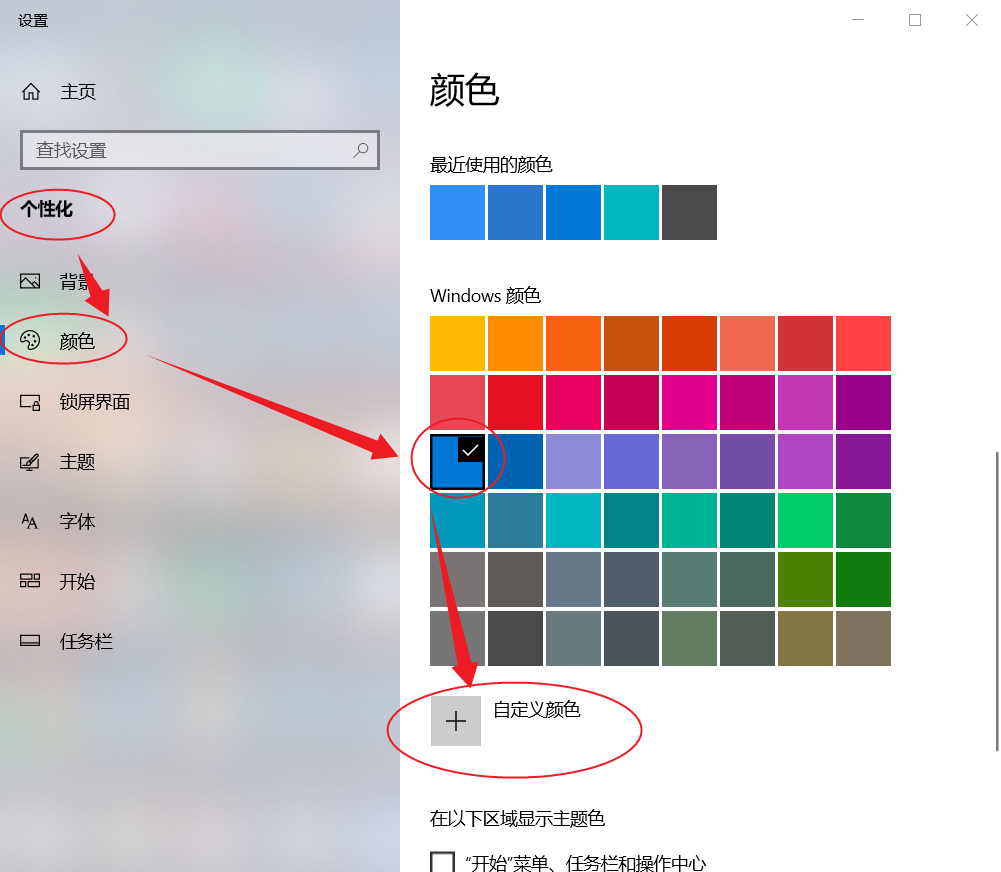Select the Themes (主题) icon
The height and width of the screenshot is (872, 1001).
[x=31, y=461]
